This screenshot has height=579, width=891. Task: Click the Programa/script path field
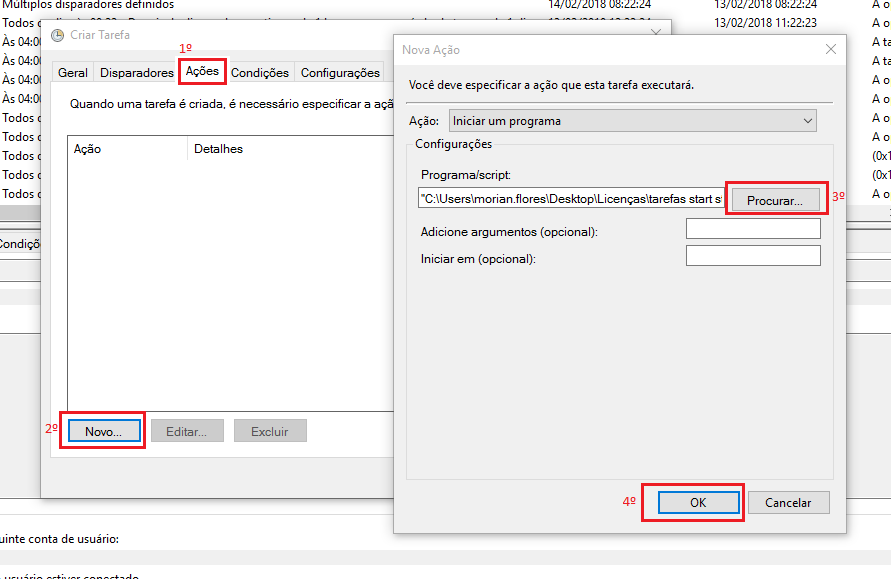[x=570, y=199]
